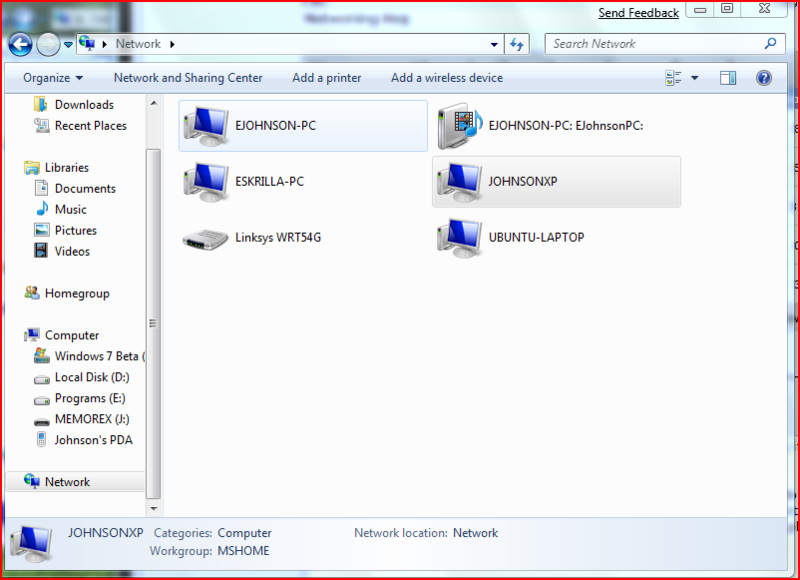Open Network and Sharing Center

tap(188, 78)
